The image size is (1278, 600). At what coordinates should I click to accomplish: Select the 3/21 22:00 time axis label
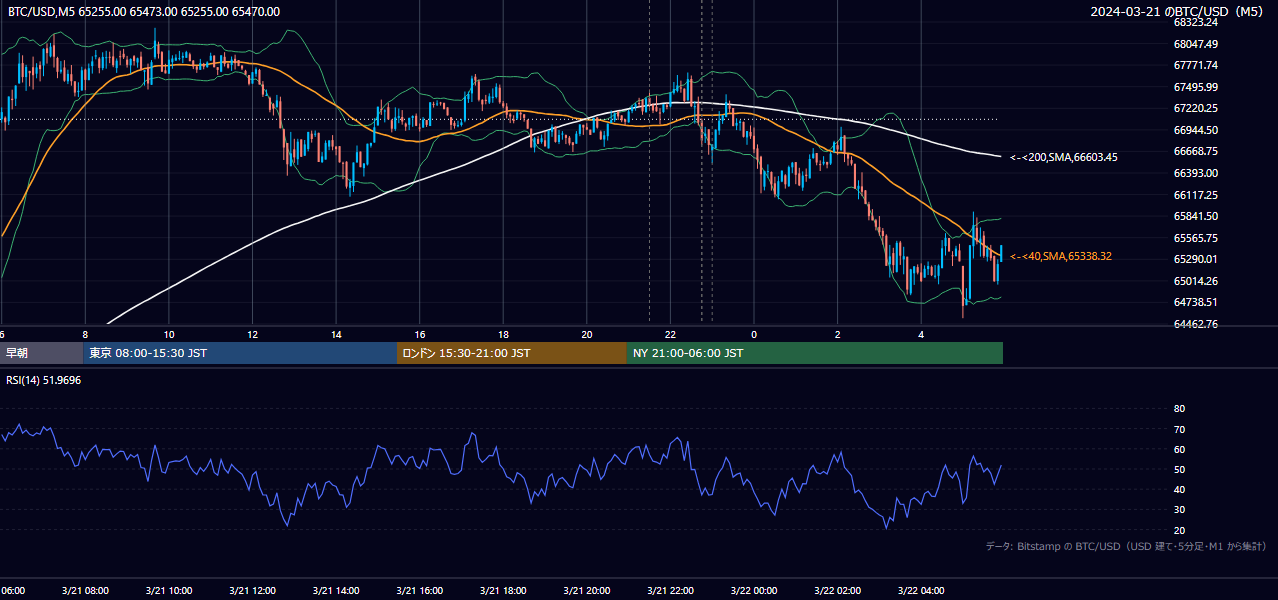tap(670, 590)
